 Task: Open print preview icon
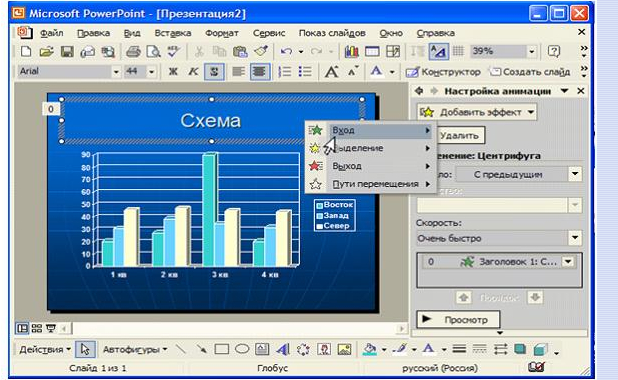(x=153, y=51)
